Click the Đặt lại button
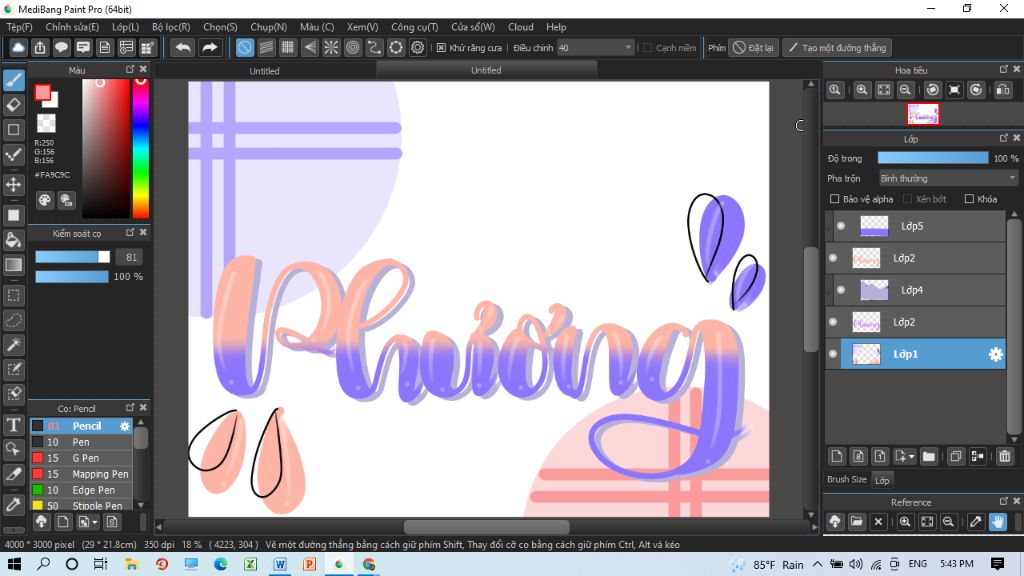Image resolution: width=1024 pixels, height=576 pixels. [754, 48]
